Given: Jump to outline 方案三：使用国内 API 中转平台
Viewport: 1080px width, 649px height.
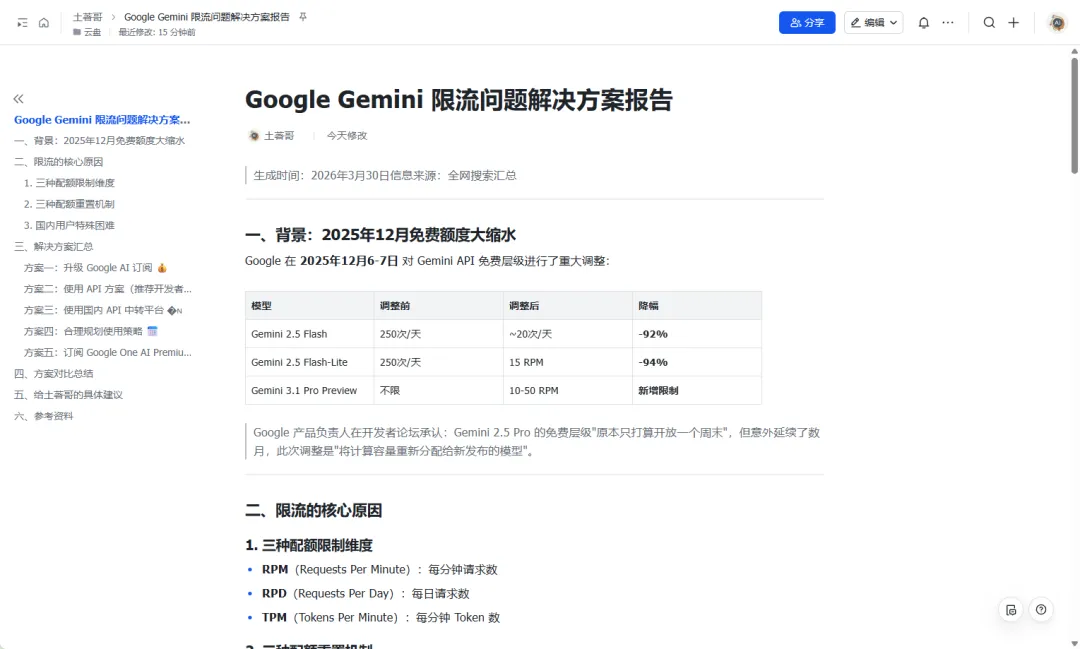Looking at the screenshot, I should pos(103,310).
